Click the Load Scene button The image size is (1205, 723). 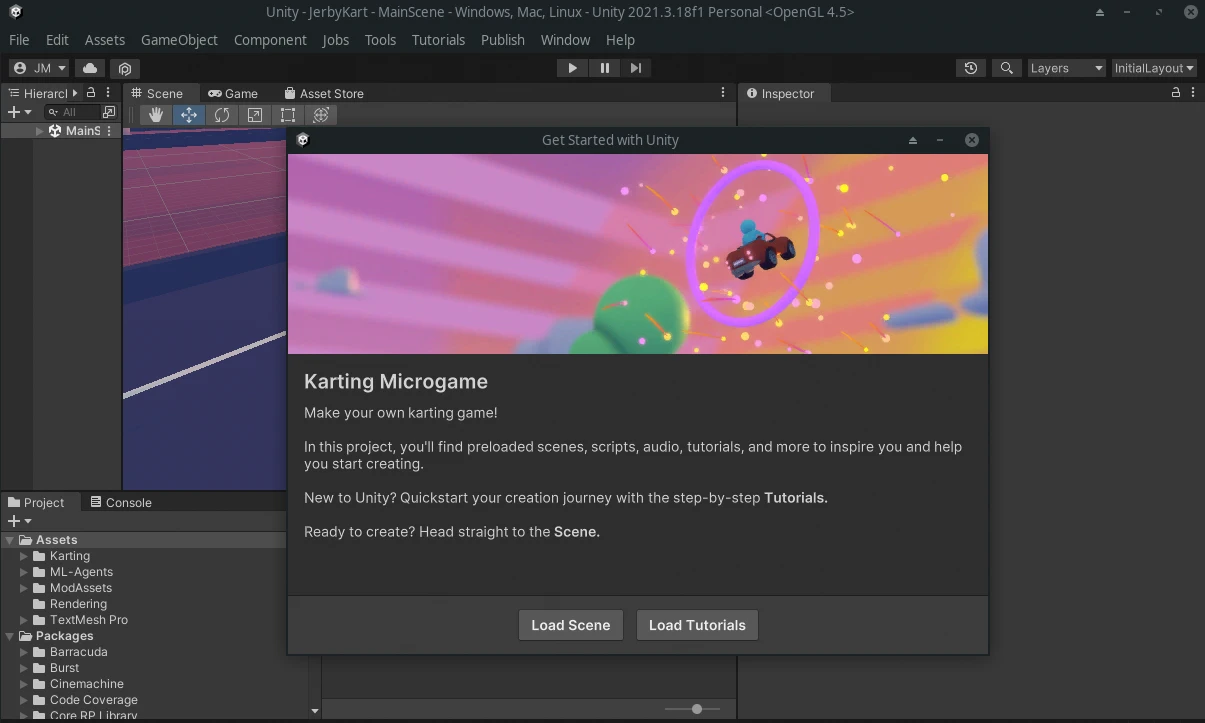(x=571, y=625)
